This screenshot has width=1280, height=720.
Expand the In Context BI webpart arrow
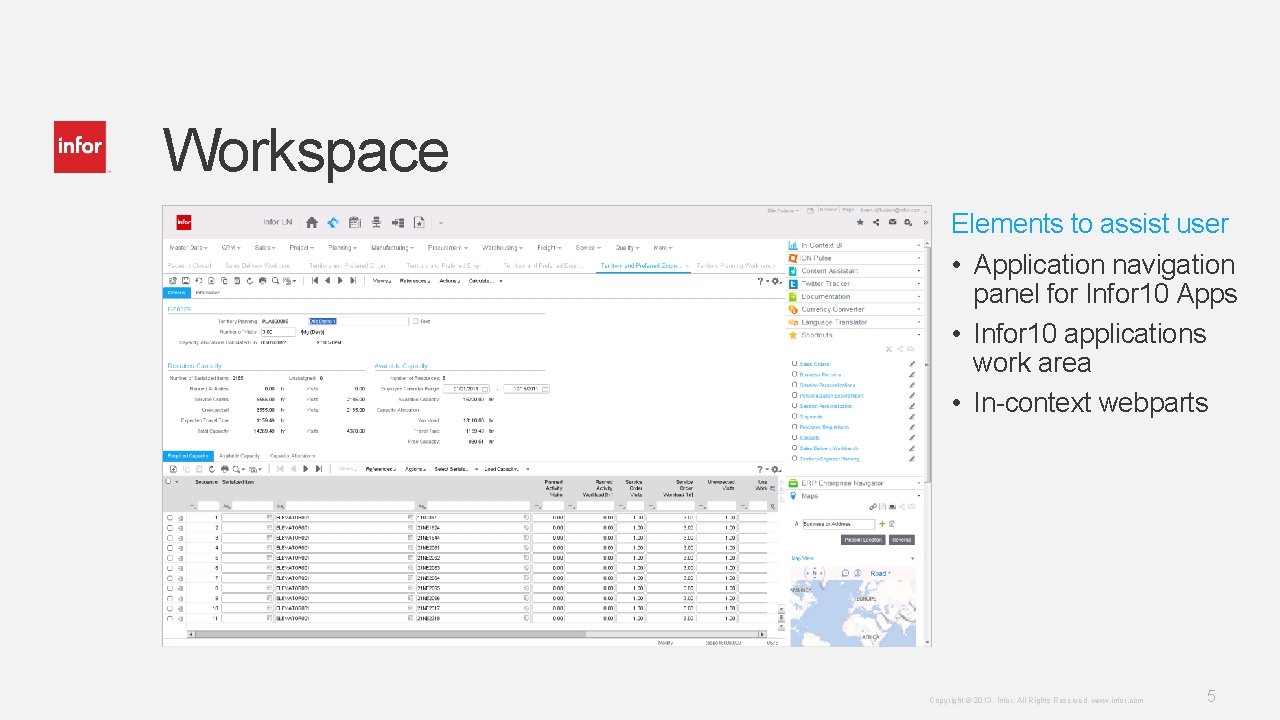click(x=919, y=245)
